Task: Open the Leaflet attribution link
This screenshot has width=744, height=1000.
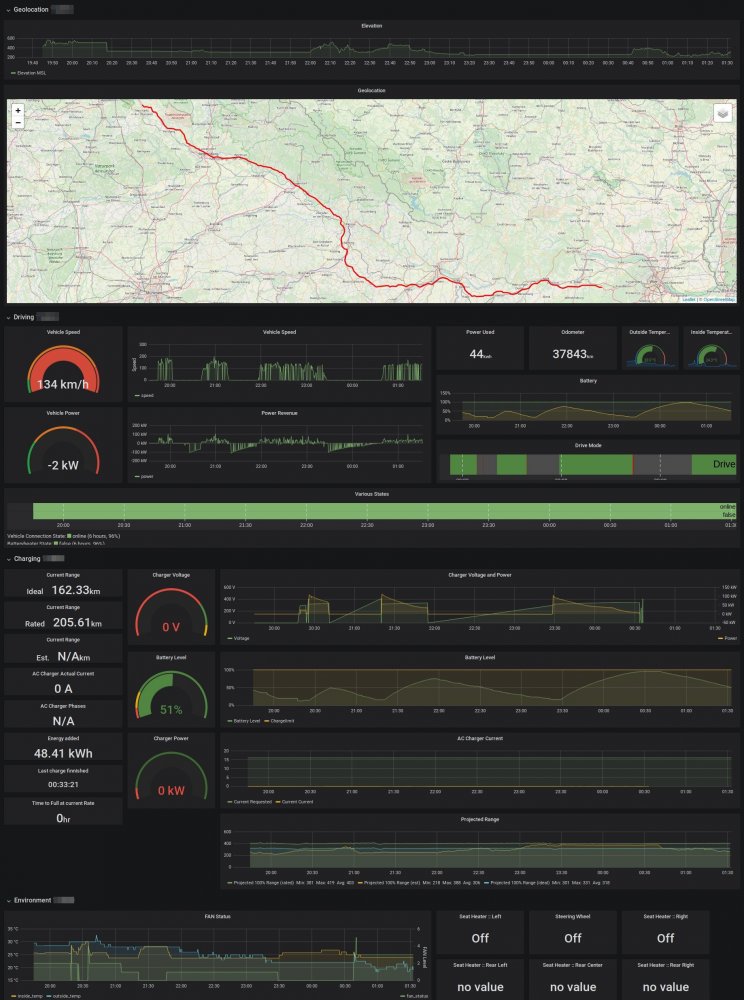Action: point(689,299)
